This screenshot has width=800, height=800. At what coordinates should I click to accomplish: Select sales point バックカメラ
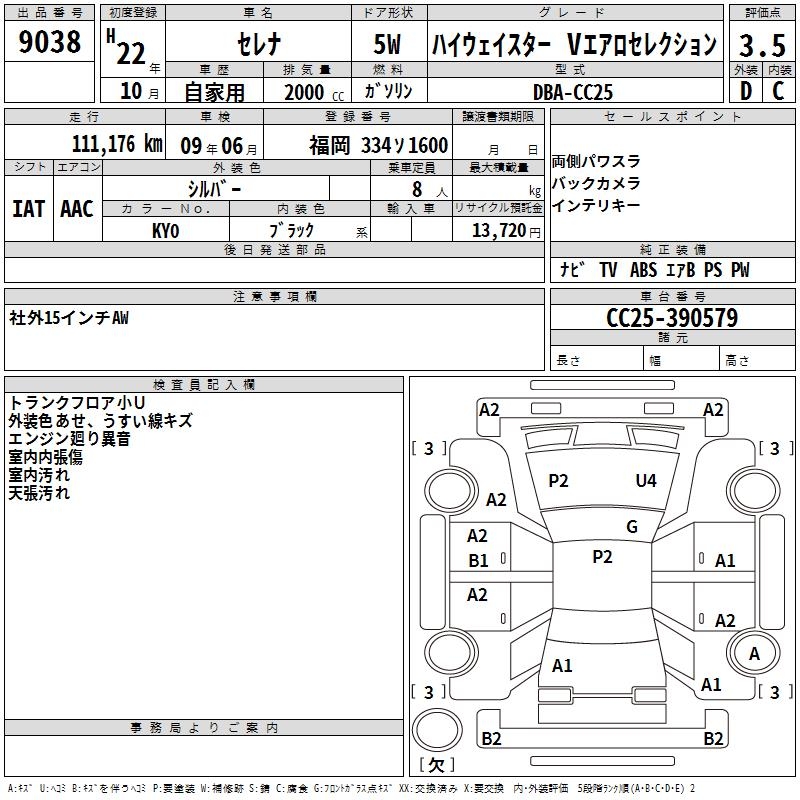point(595,183)
